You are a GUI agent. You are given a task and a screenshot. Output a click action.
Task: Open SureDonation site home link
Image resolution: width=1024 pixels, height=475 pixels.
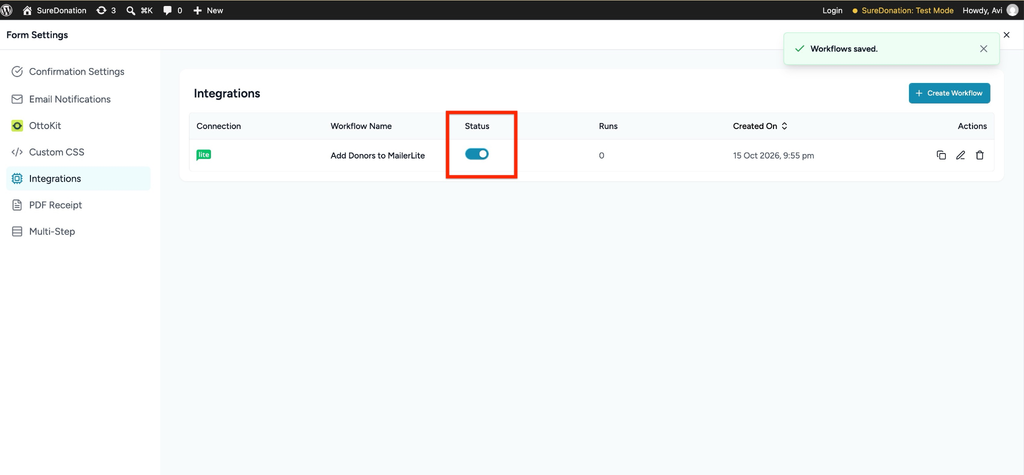coord(55,10)
